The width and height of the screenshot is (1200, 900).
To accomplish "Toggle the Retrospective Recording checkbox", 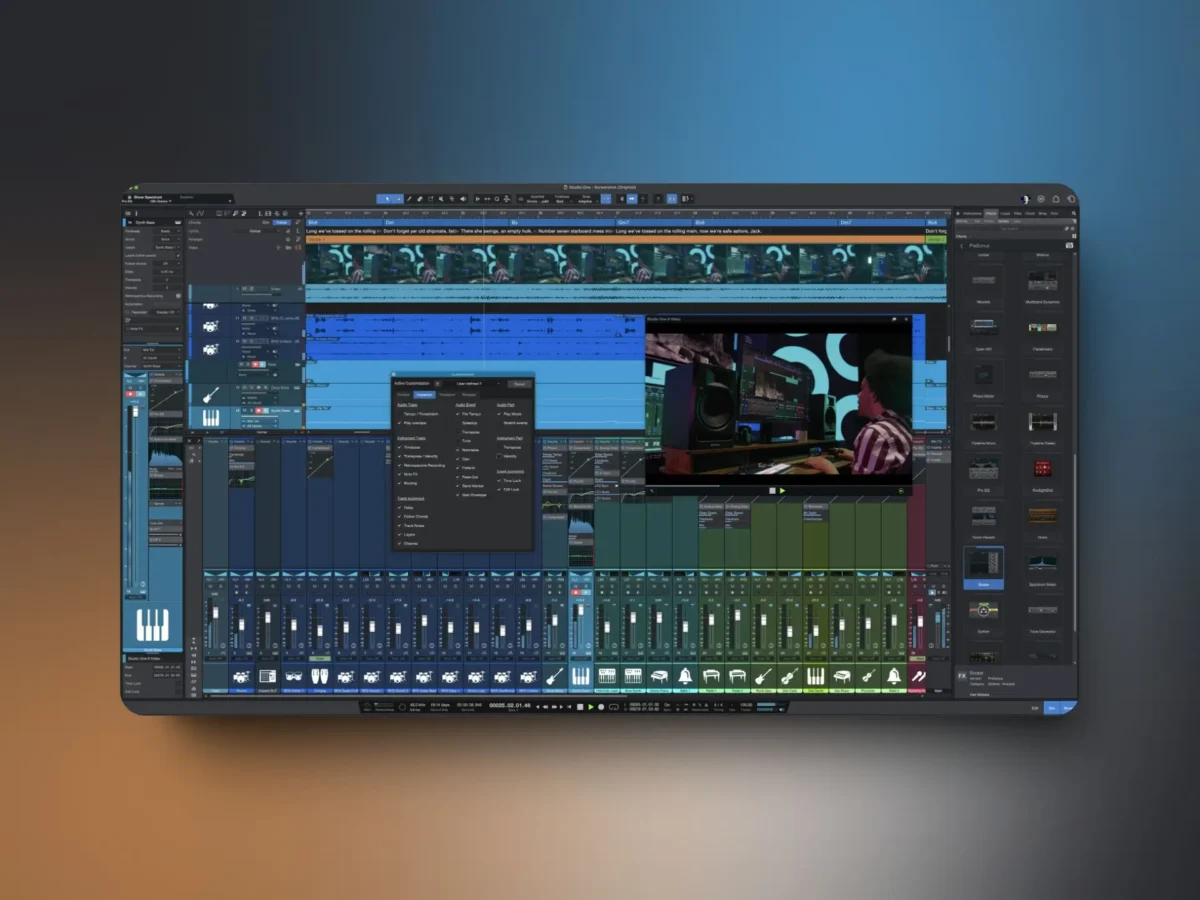I will tap(399, 466).
